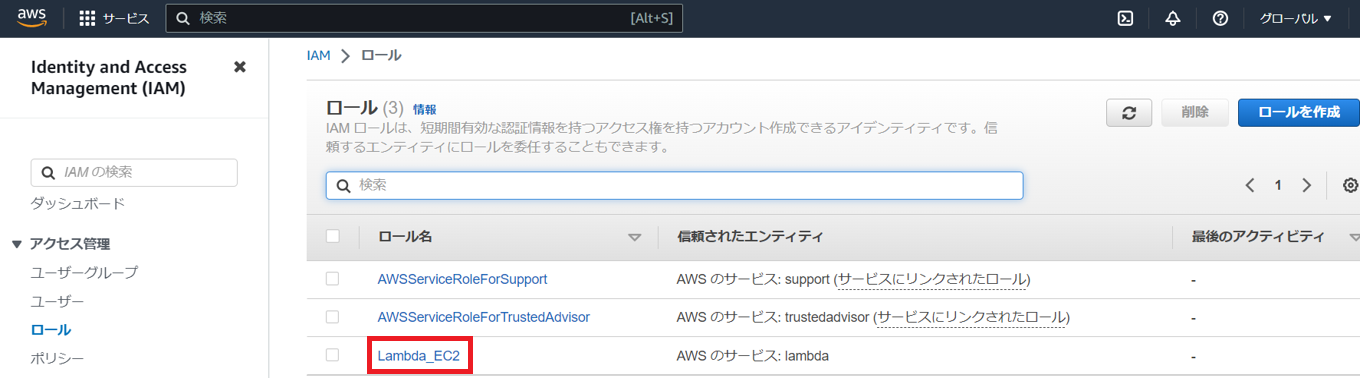Image resolution: width=1360 pixels, height=378 pixels.
Task: Select the AWSServiceRoleForSupport checkbox
Action: click(333, 279)
